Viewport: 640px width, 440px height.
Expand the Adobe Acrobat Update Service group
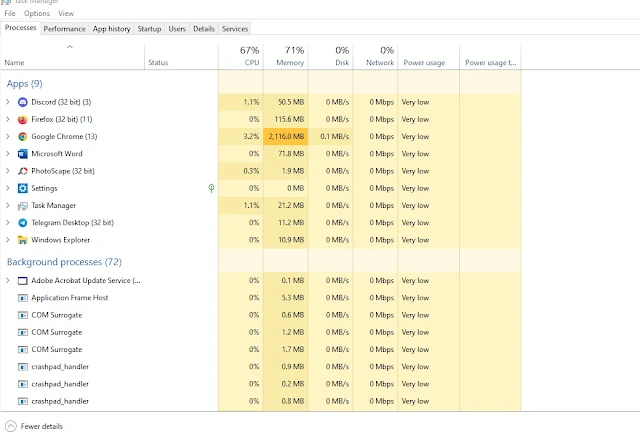8,280
